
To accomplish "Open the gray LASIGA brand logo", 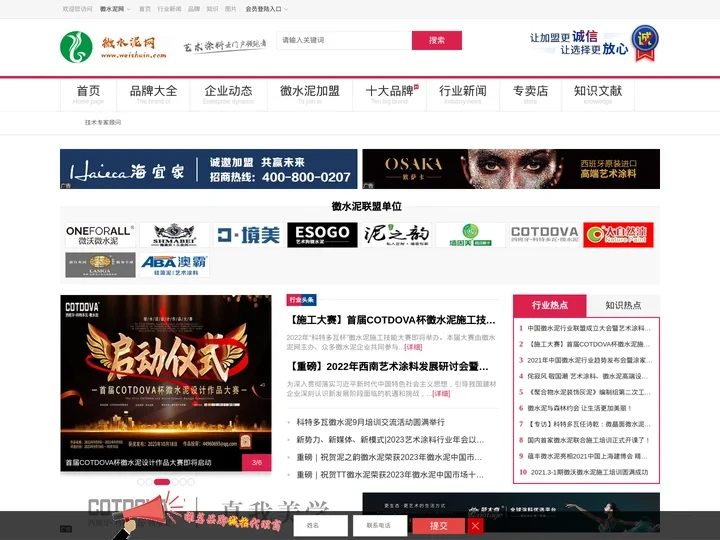I will 100,264.
